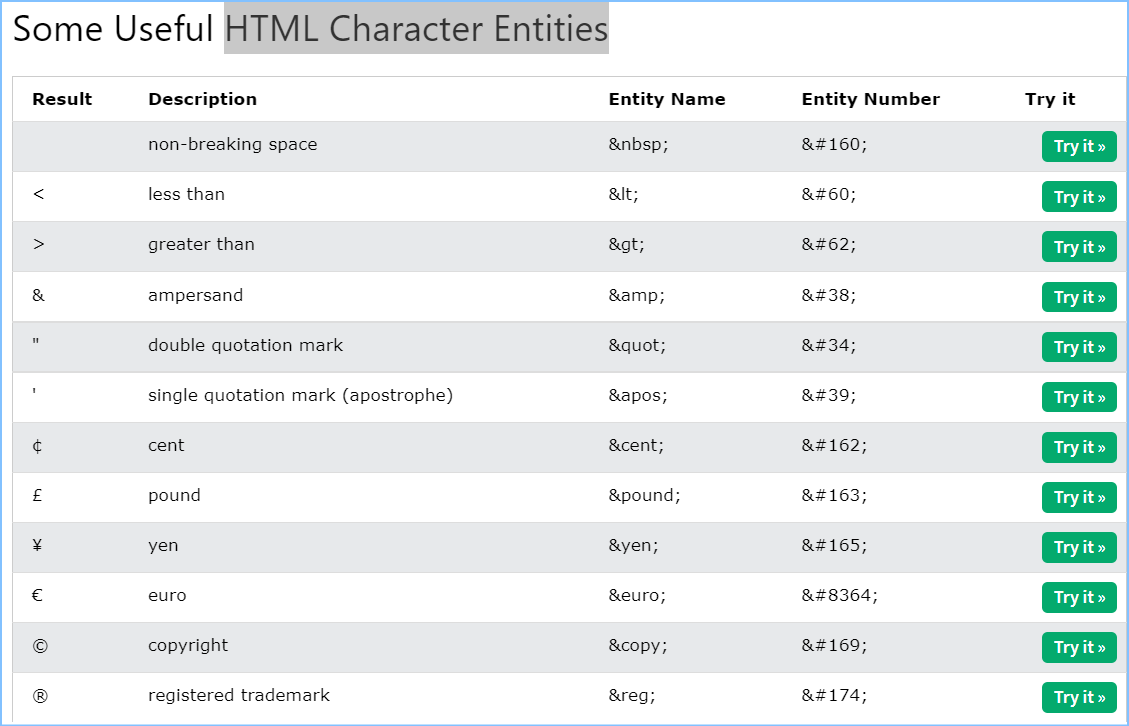Click Try it for copyright symbol
The image size is (1129, 726).
pos(1079,647)
